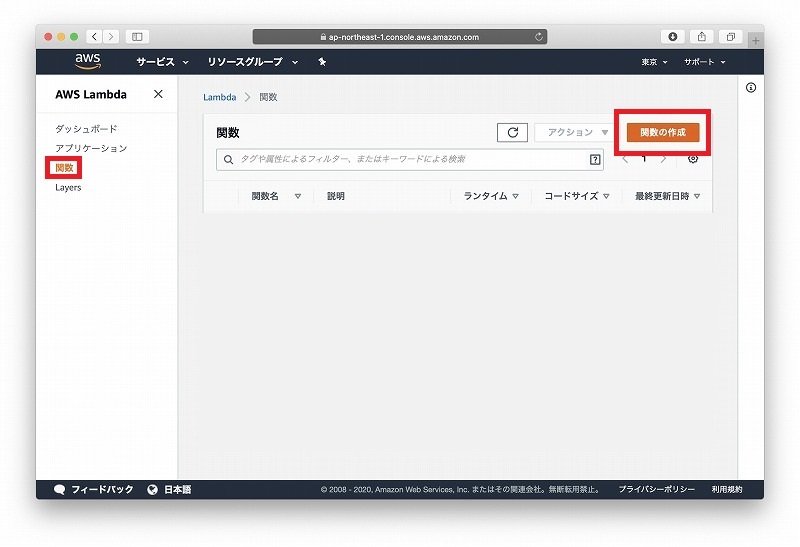Open the pin shortcuts icon in navbar
The height and width of the screenshot is (547, 800).
coord(322,62)
